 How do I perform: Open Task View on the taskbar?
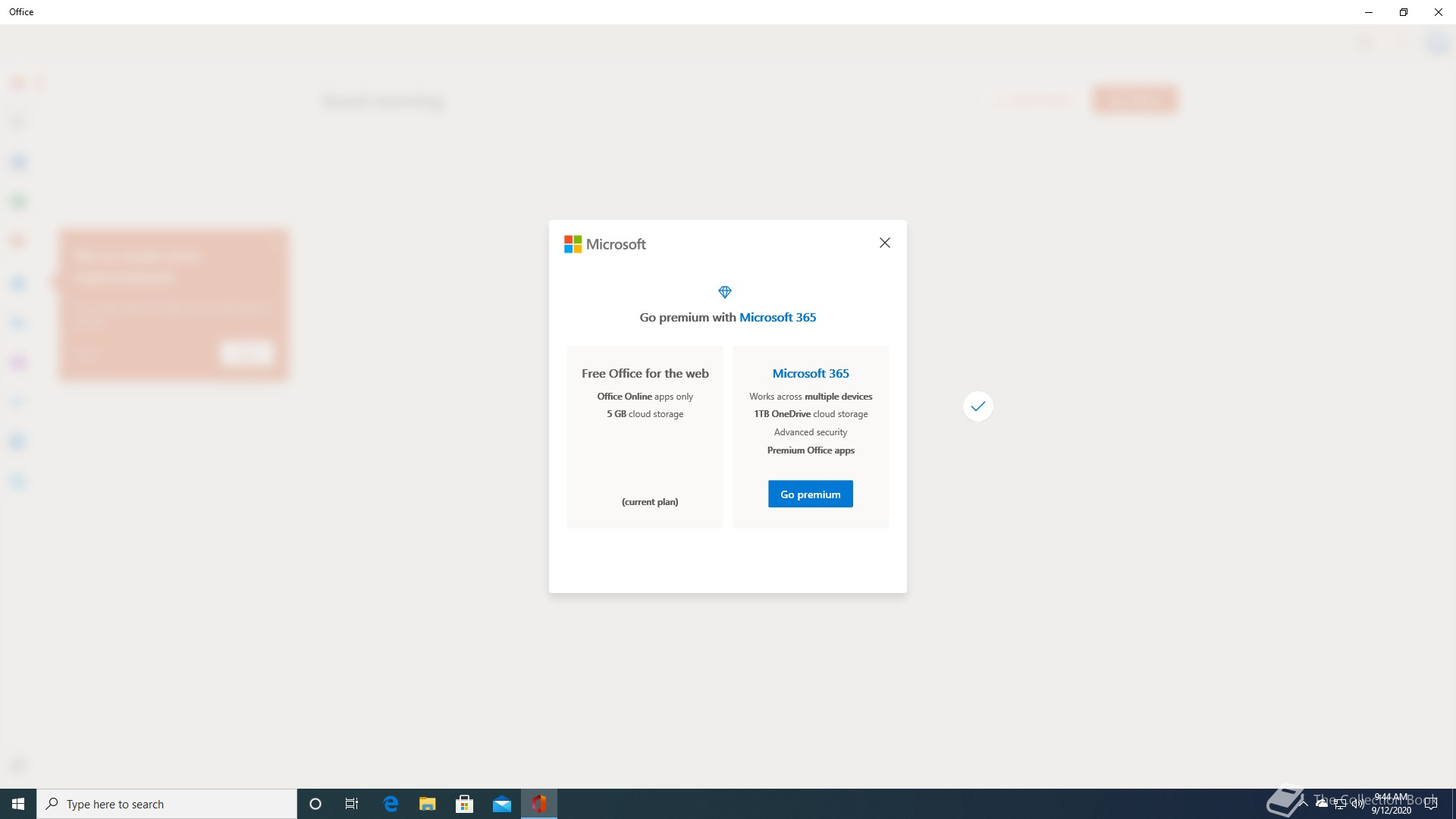coord(352,804)
